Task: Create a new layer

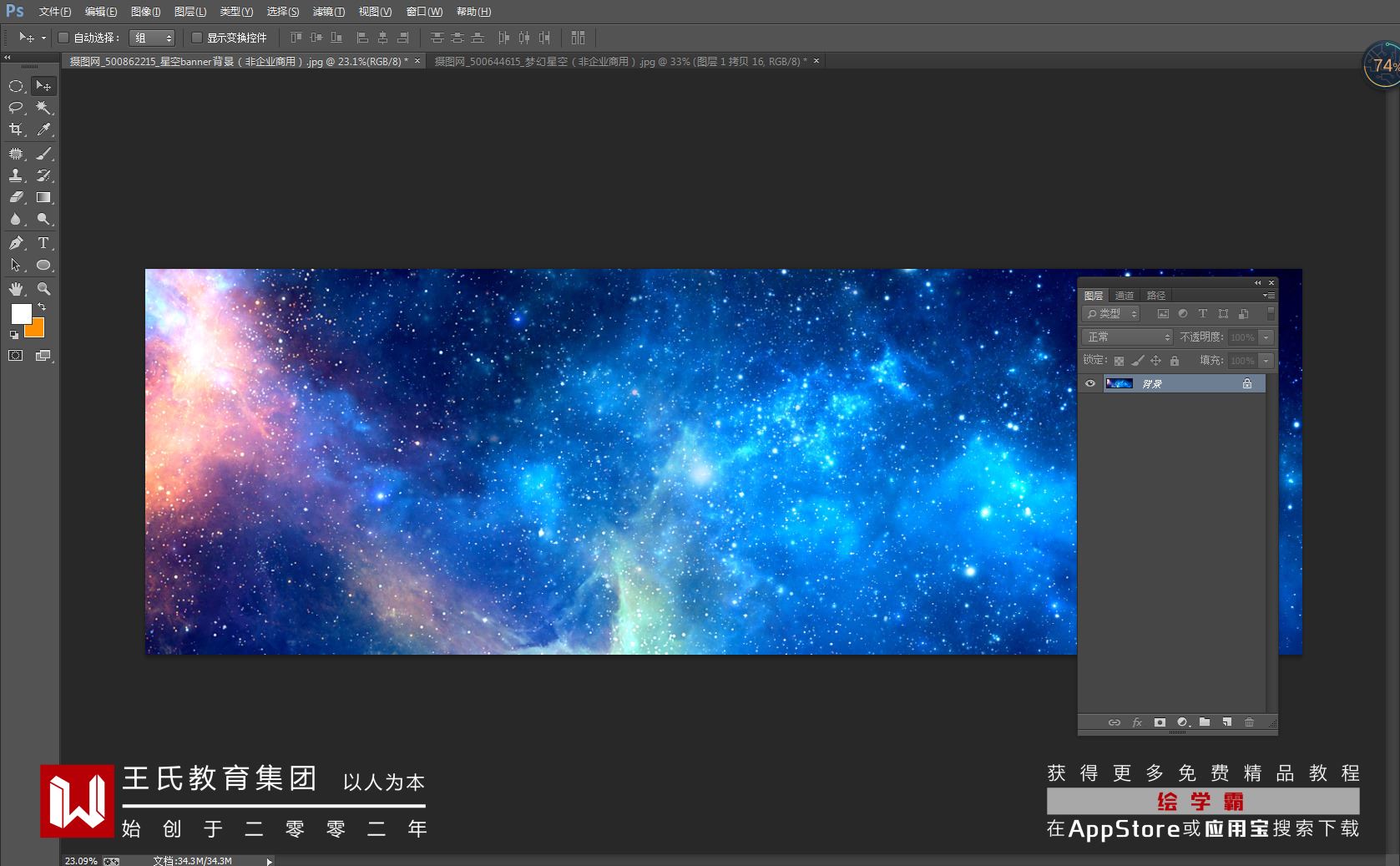Action: [x=1227, y=722]
